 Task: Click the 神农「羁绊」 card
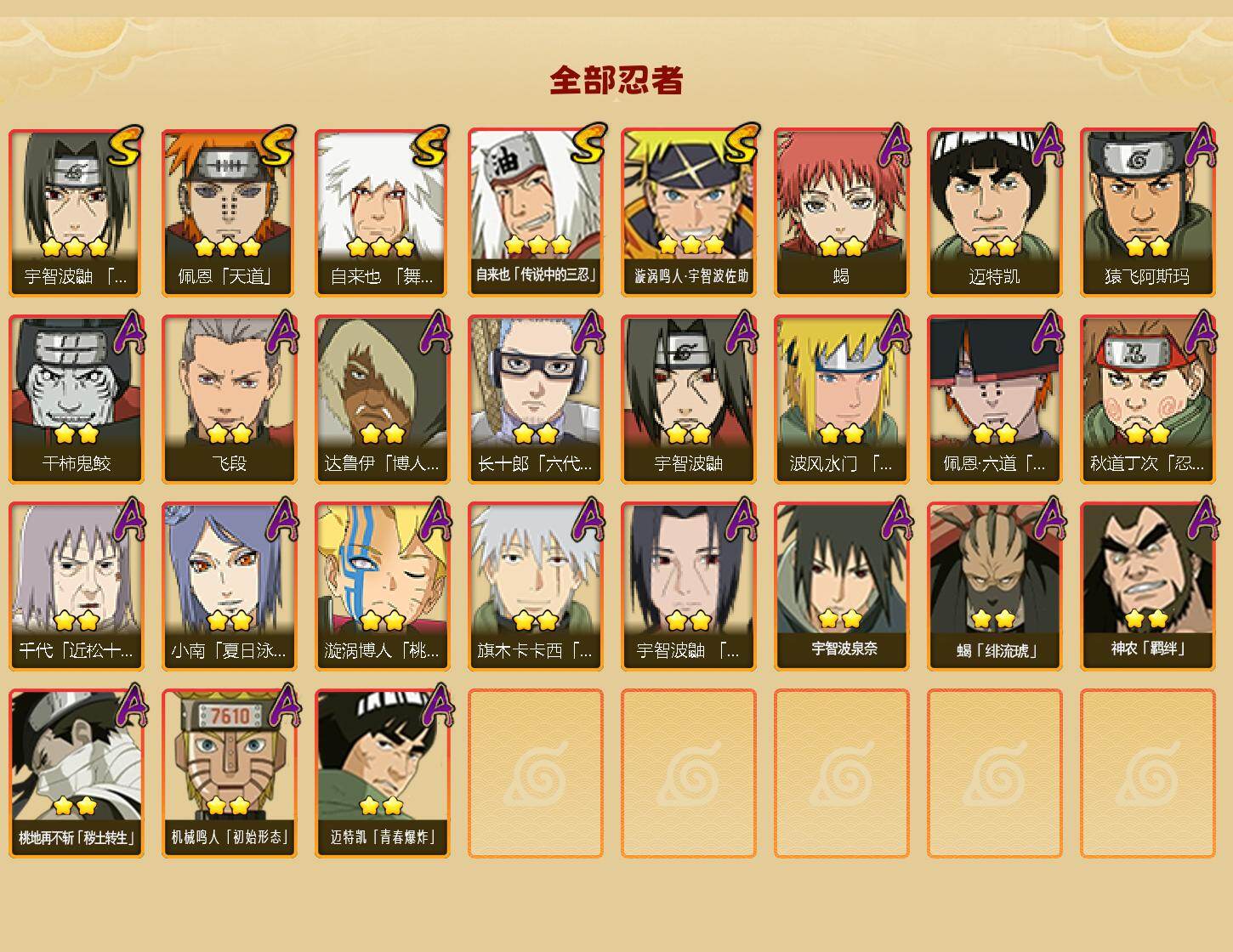click(1147, 586)
